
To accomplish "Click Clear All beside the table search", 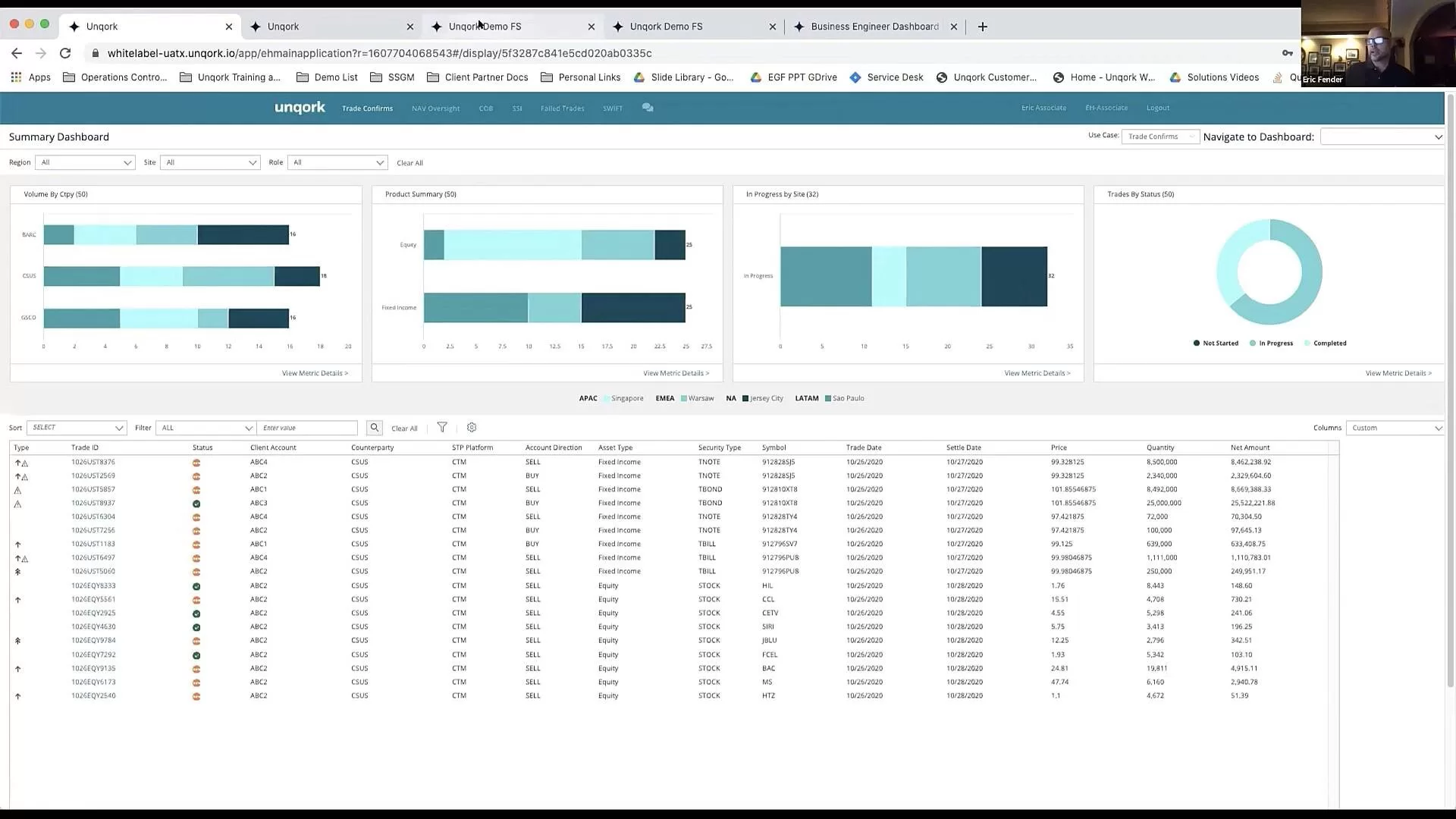I will [x=404, y=428].
